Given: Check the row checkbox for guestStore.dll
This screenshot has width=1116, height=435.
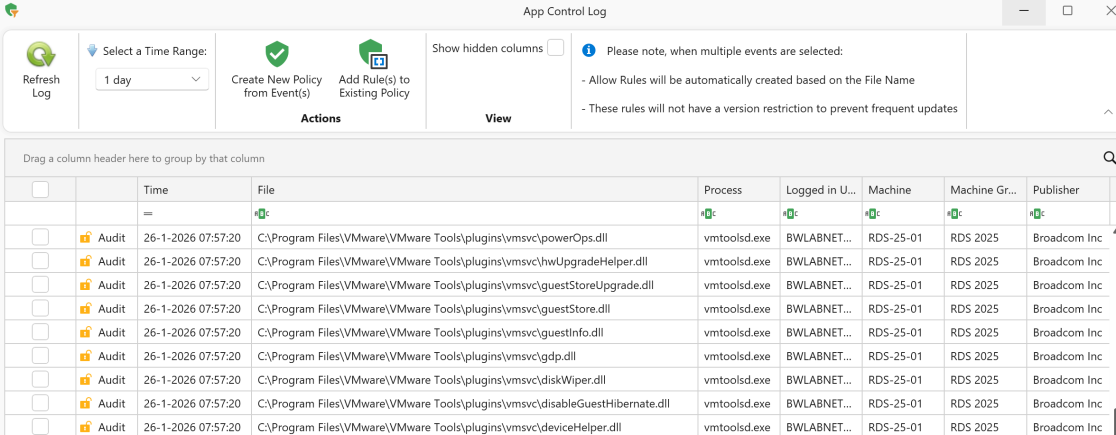Looking at the screenshot, I should (x=41, y=309).
